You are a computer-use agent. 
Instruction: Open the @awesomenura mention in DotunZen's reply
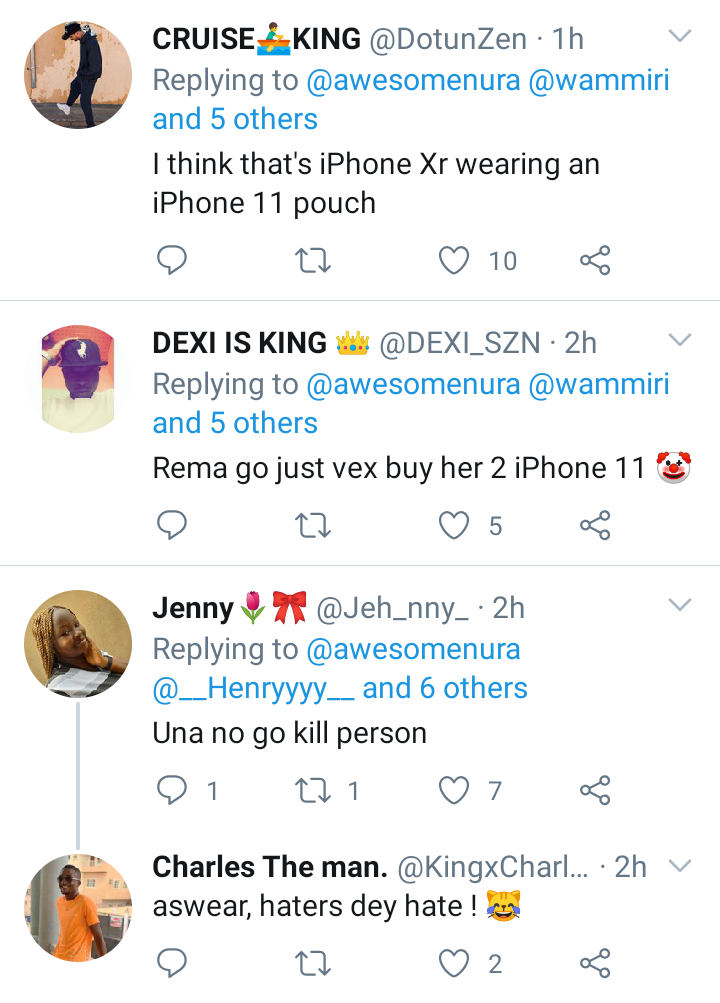pyautogui.click(x=413, y=80)
